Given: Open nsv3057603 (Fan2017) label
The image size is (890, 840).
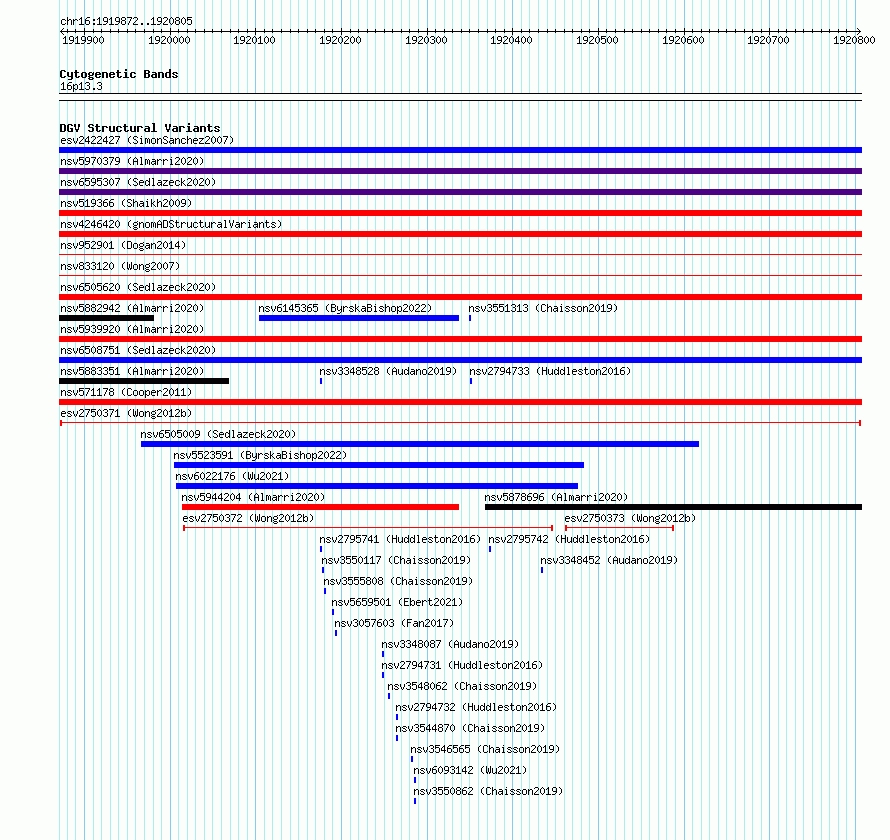Looking at the screenshot, I should pyautogui.click(x=394, y=623).
